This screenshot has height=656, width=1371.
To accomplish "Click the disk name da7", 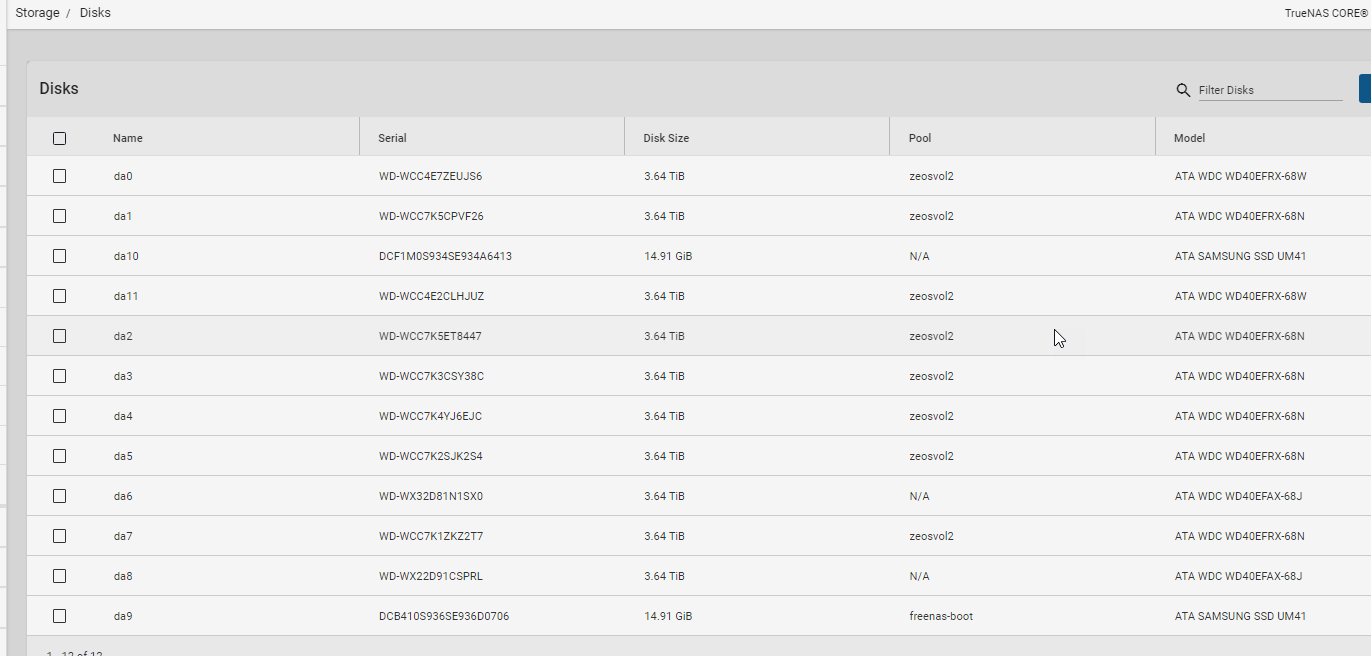I will pos(123,536).
